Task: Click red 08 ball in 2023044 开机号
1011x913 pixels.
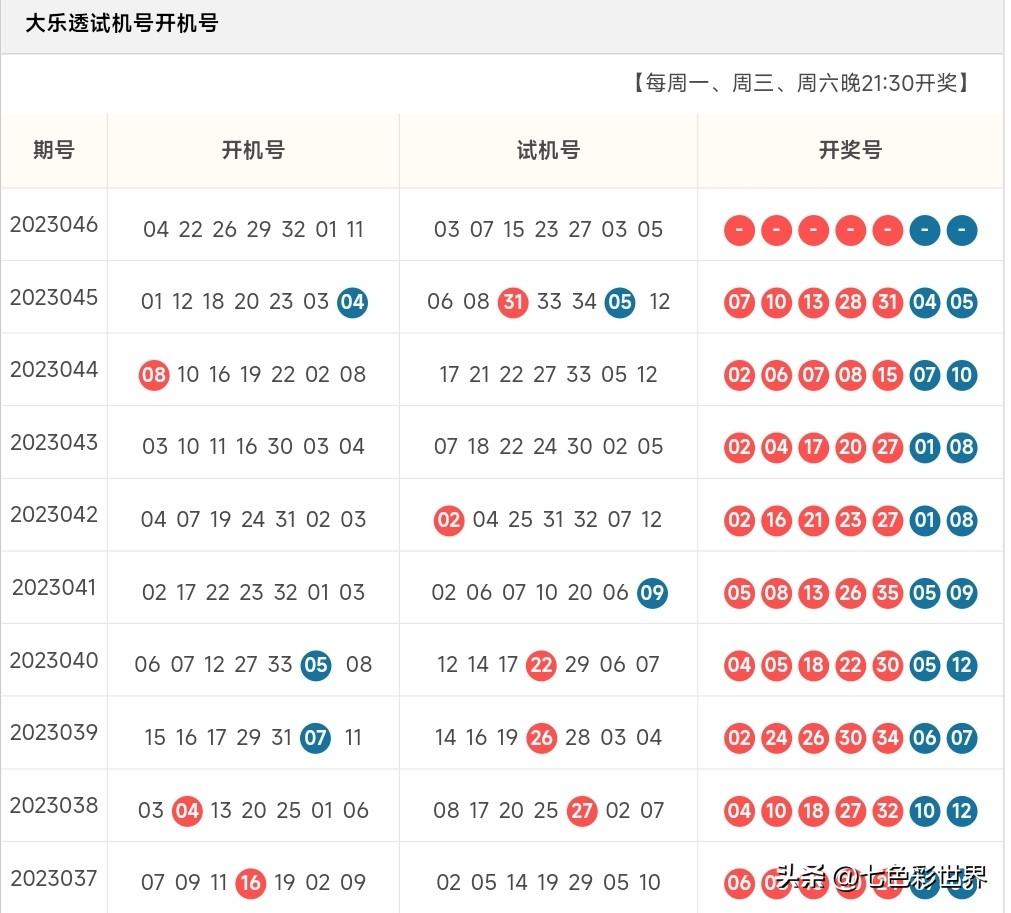Action: pyautogui.click(x=154, y=375)
